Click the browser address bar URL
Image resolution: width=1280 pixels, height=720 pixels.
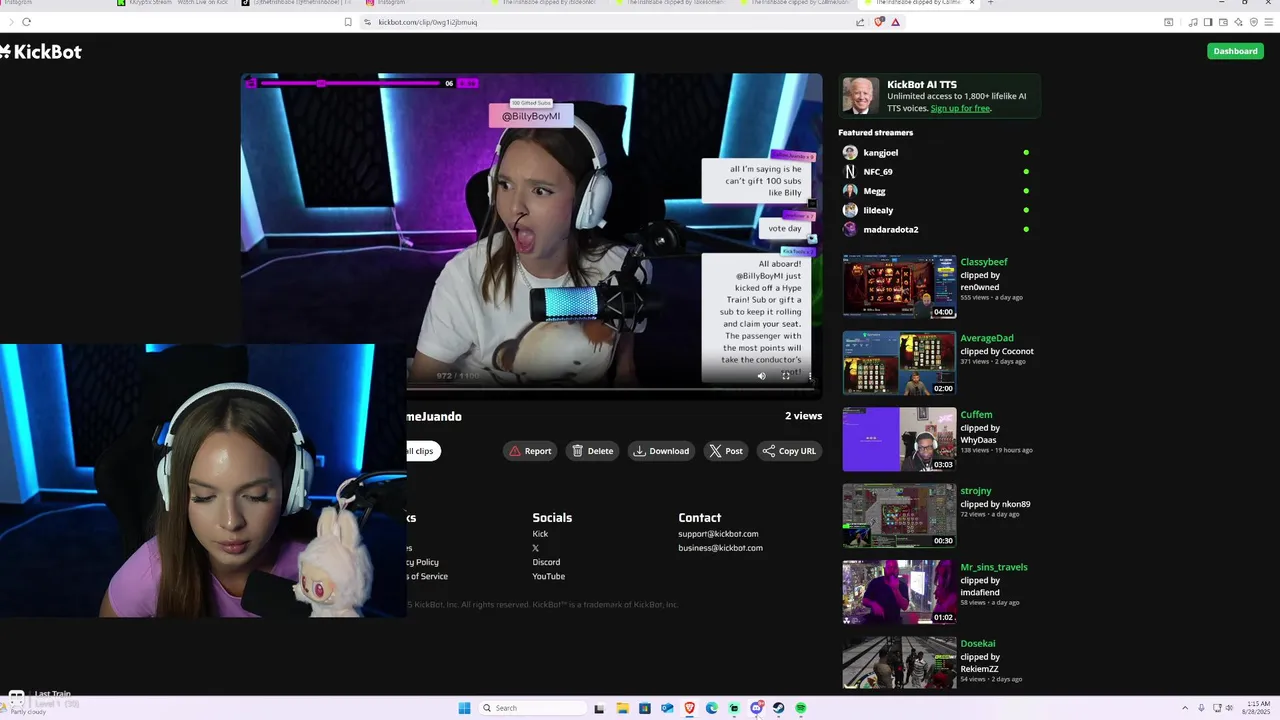coord(427,22)
